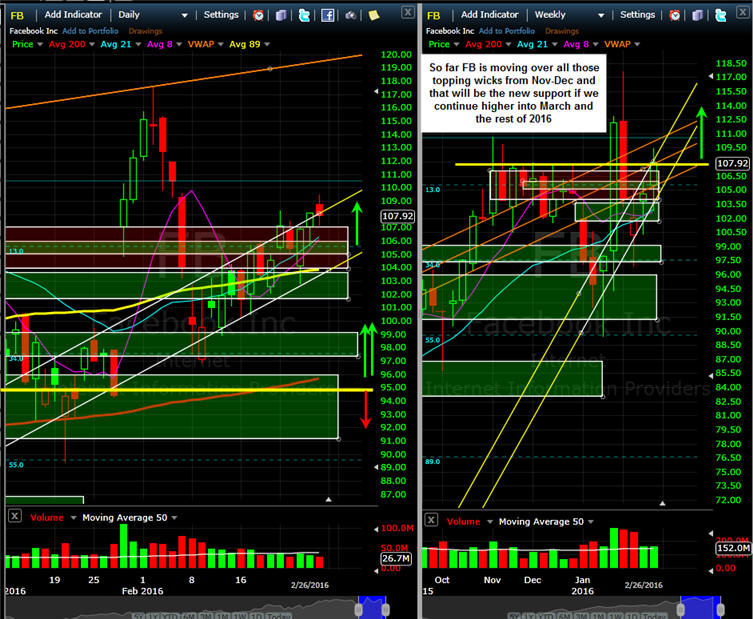Click Add to Portfolio link in Weekly chart

click(x=507, y=31)
